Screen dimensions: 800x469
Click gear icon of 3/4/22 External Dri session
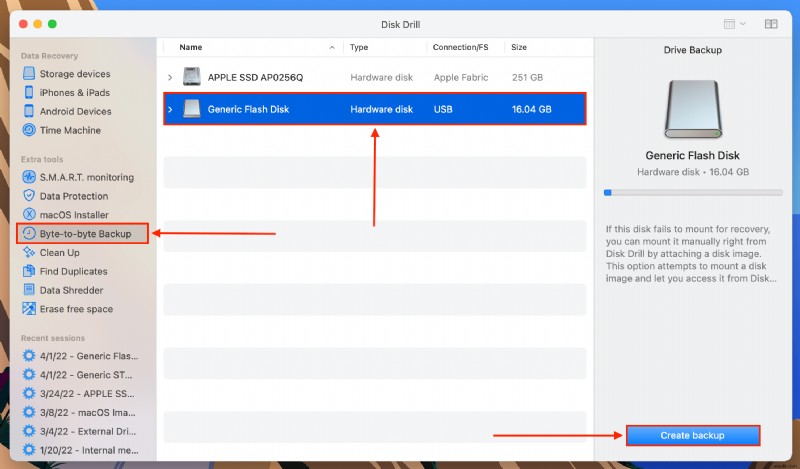[29, 431]
